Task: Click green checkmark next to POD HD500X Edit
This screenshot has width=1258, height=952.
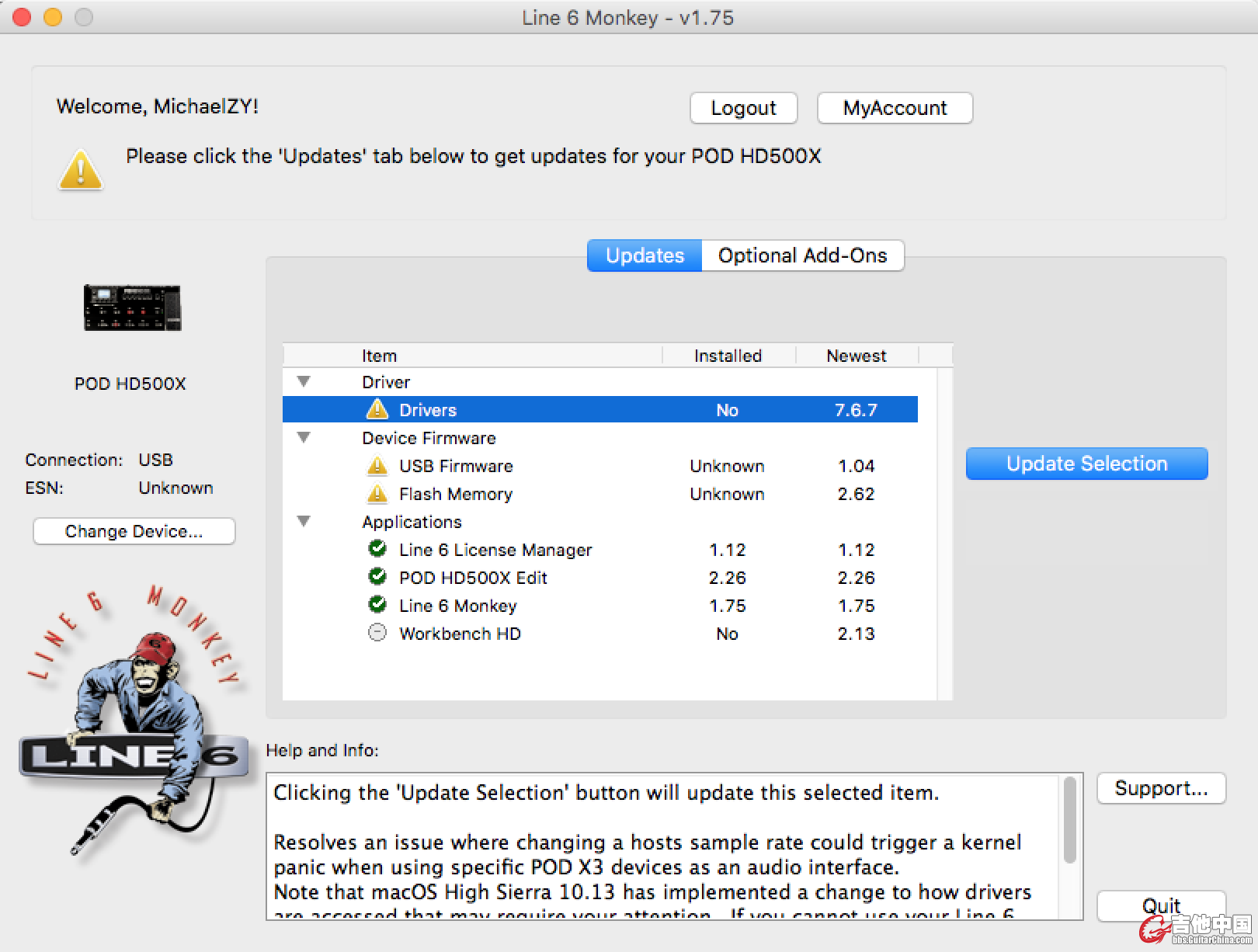Action: point(377,577)
